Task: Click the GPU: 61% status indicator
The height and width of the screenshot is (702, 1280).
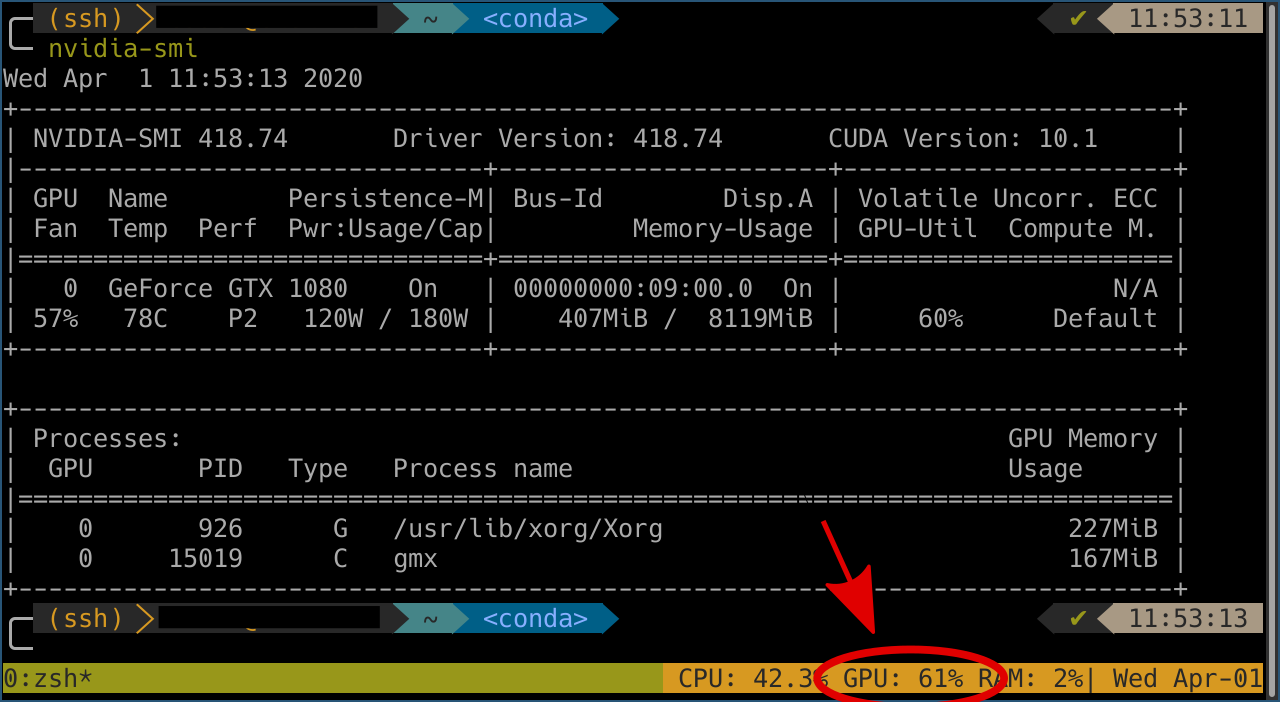Action: click(x=903, y=679)
